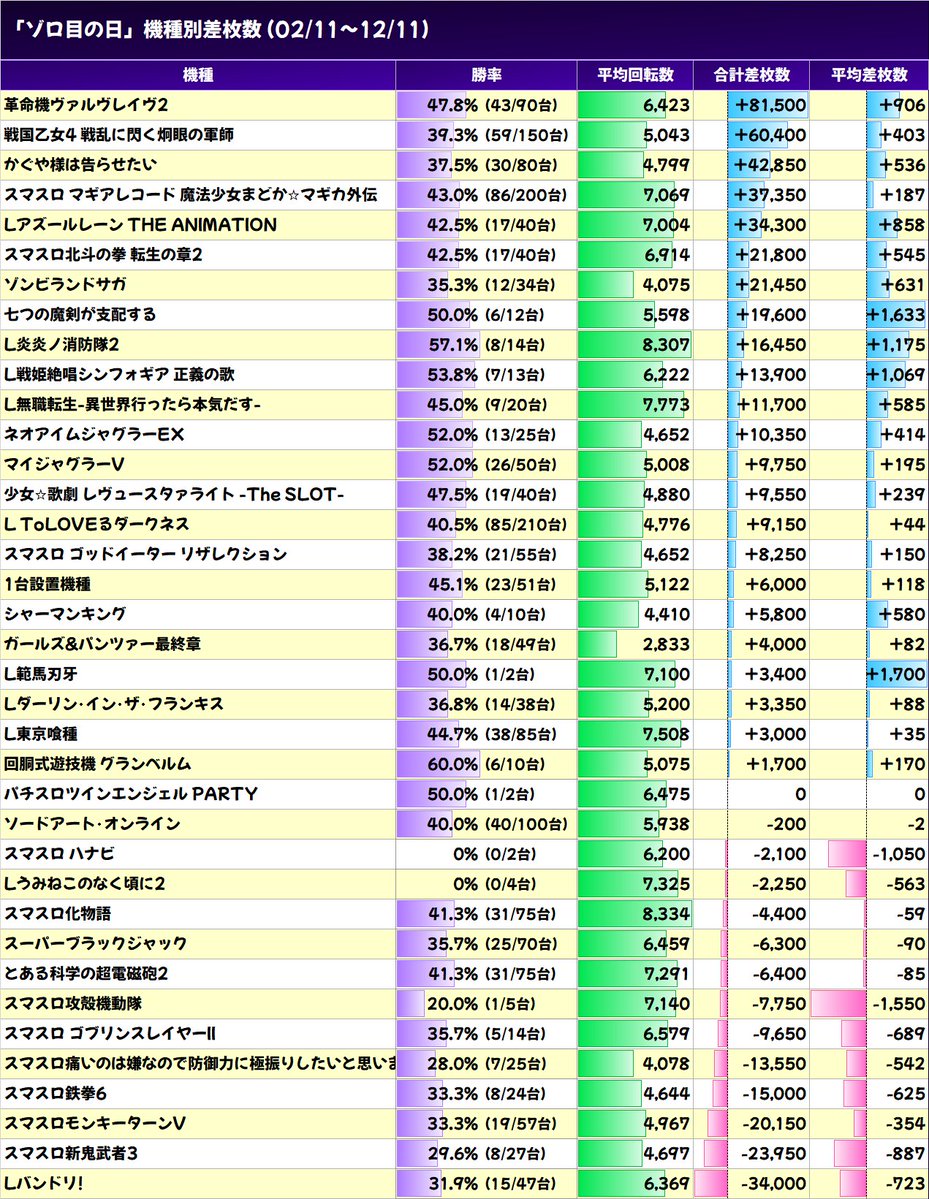The width and height of the screenshot is (929, 1199).
Task: Click average difference +1,633
Action: [x=896, y=314]
